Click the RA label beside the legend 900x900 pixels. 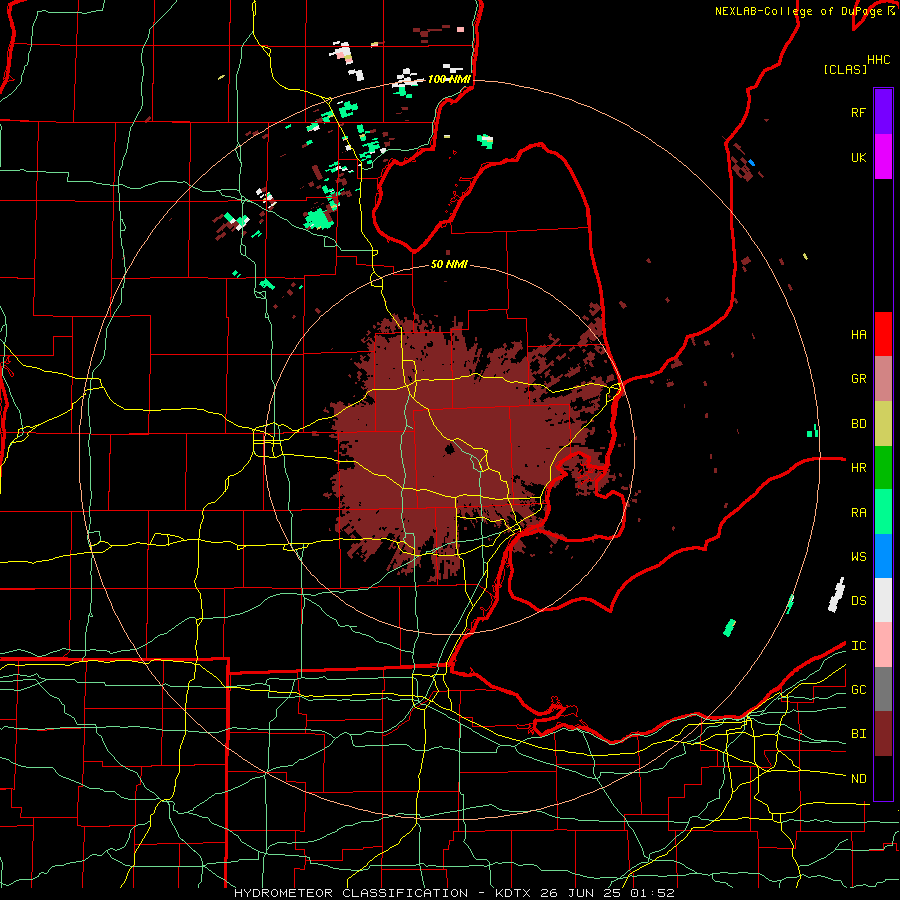[858, 513]
